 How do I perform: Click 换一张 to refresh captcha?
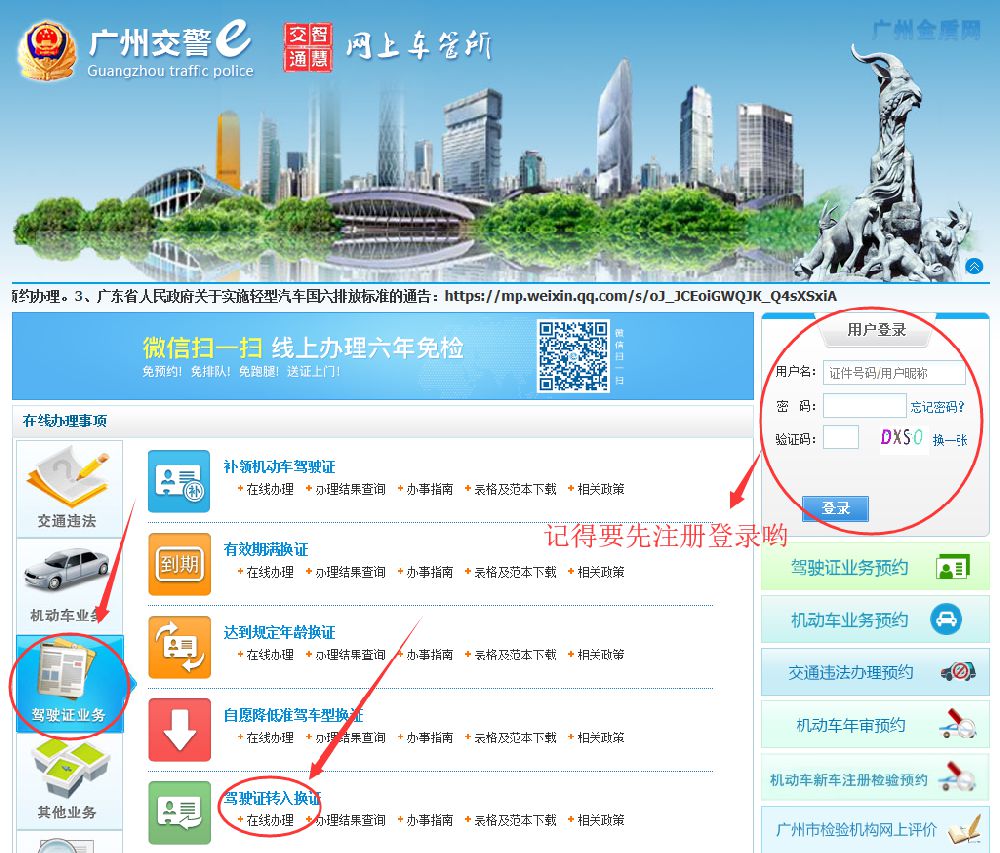(950, 439)
